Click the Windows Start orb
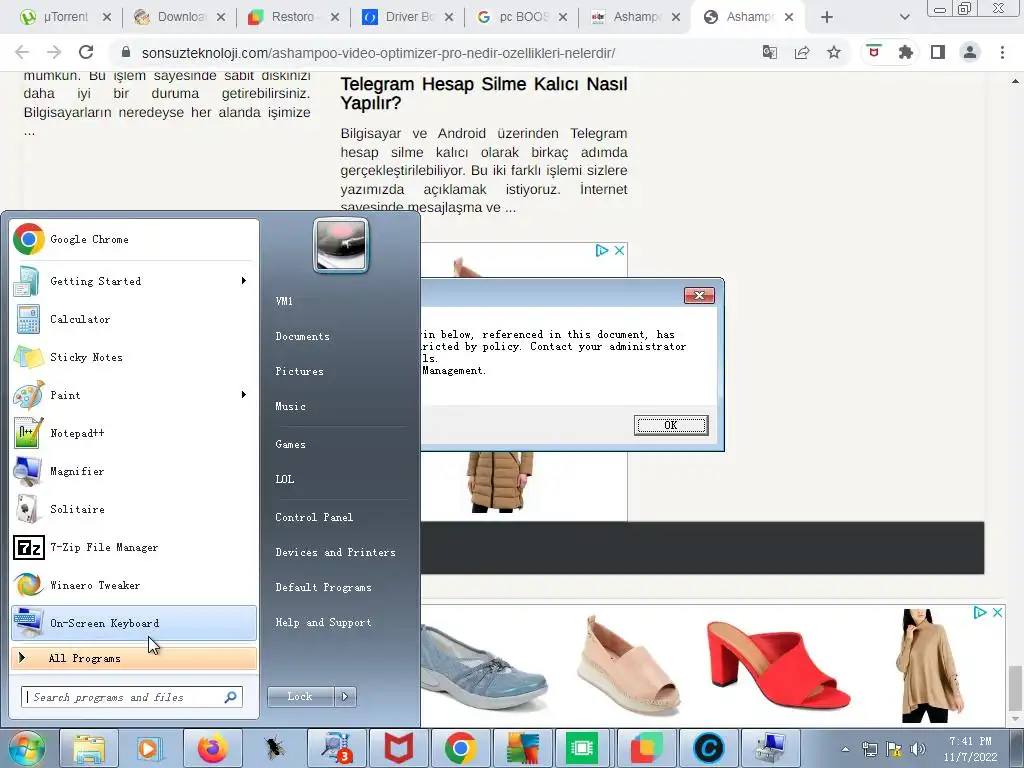The width and height of the screenshot is (1024, 768). tap(27, 748)
